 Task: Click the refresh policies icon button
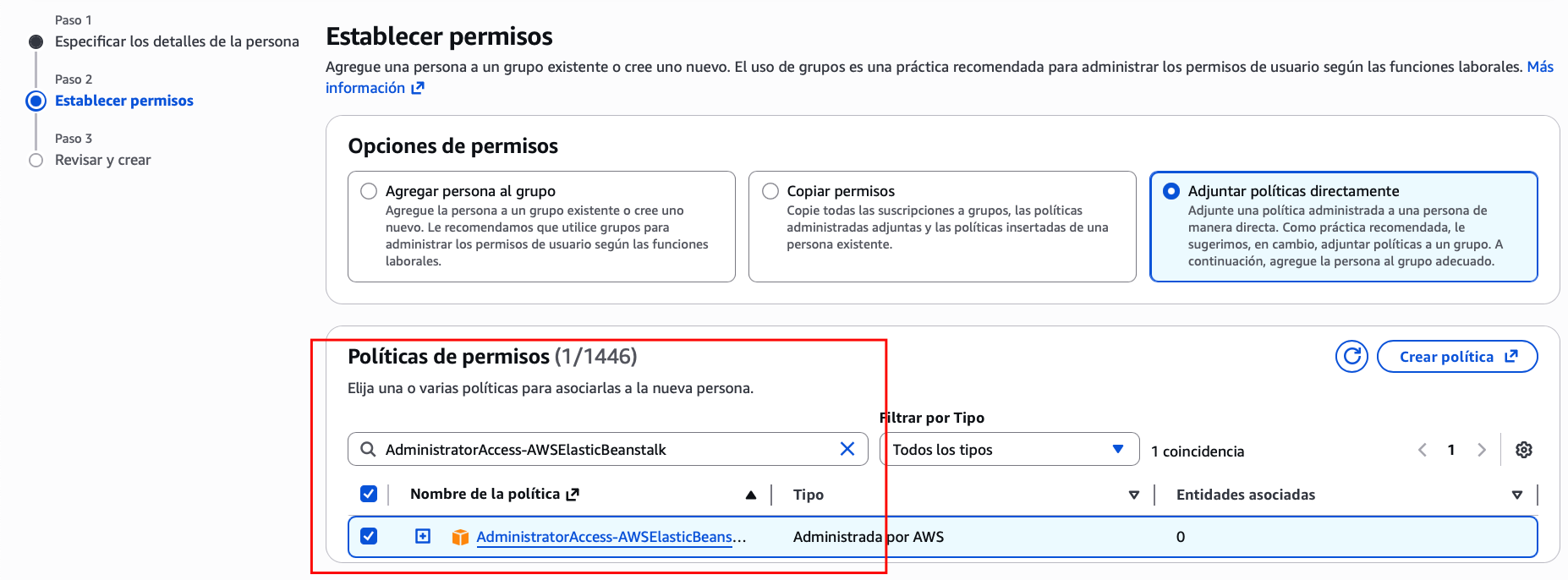pyautogui.click(x=1351, y=356)
